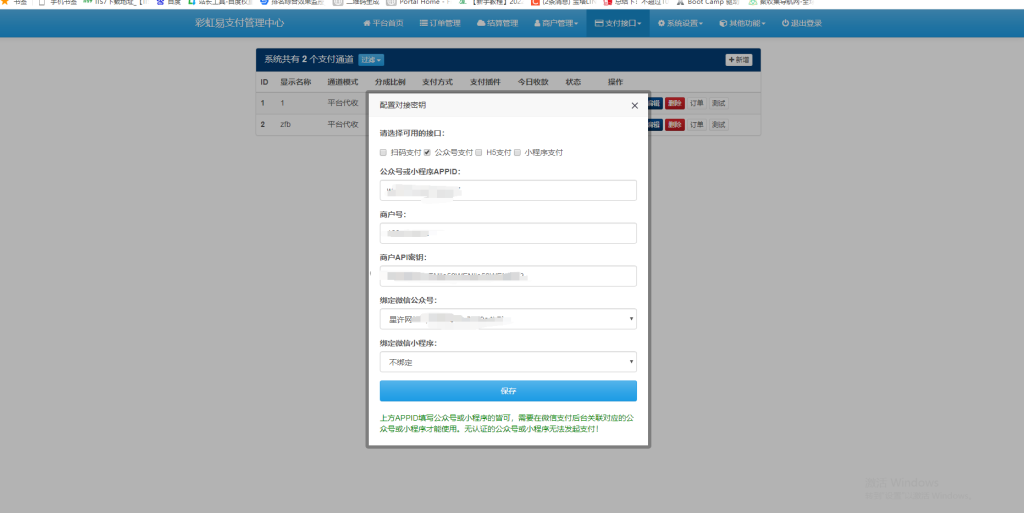Click the zfb channel name cell

pyautogui.click(x=285, y=124)
